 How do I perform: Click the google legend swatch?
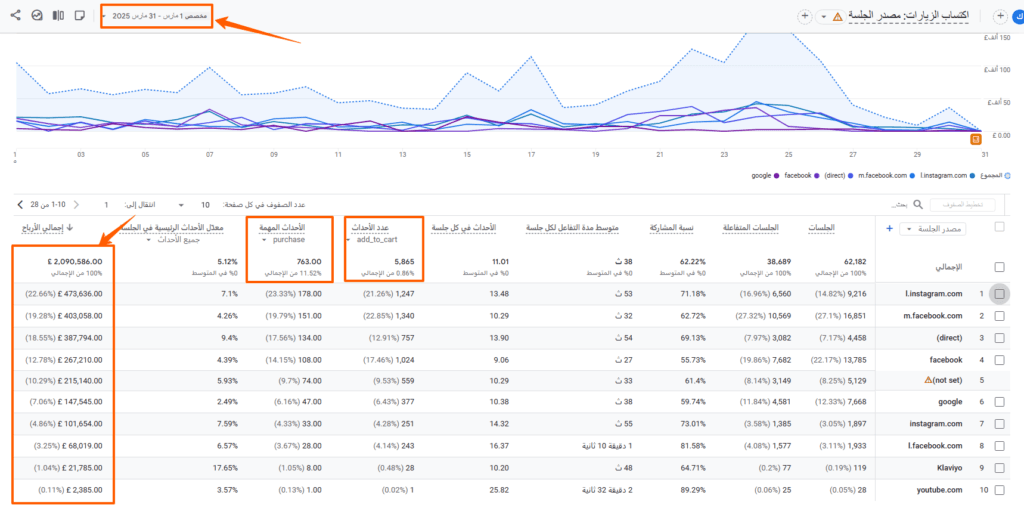point(776,176)
